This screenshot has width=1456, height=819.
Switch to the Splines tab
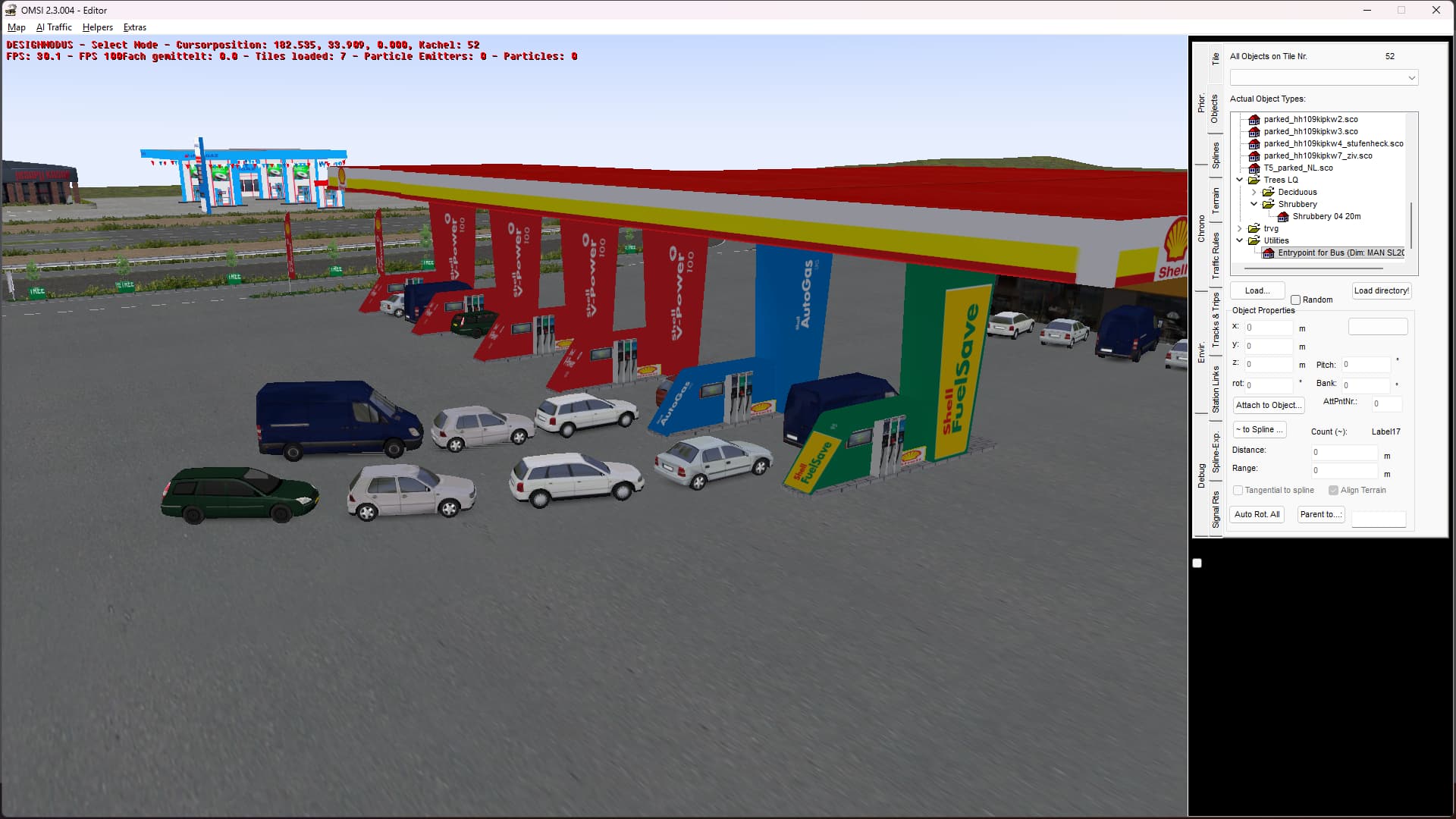pos(1216,155)
